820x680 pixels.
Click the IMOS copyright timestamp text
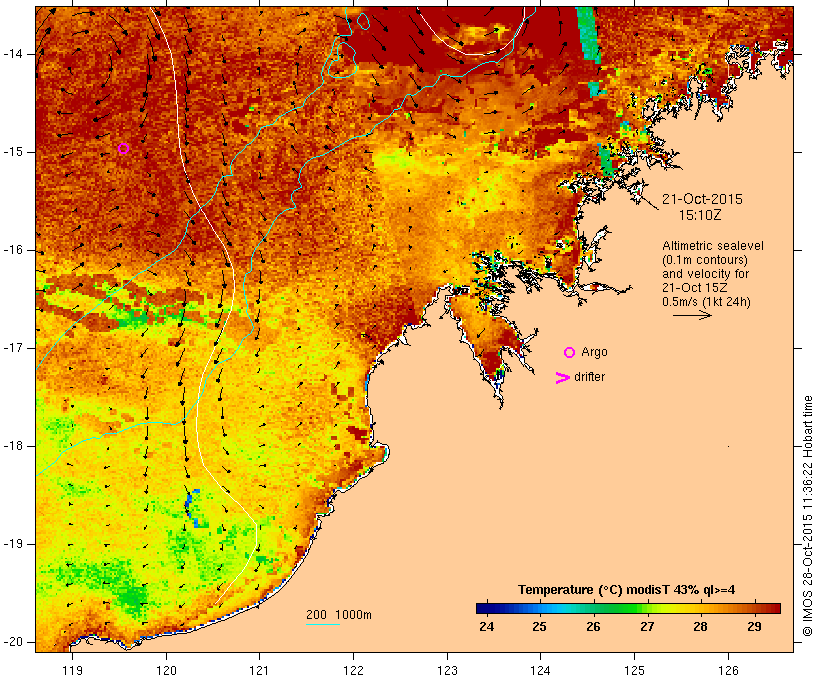pyautogui.click(x=808, y=516)
